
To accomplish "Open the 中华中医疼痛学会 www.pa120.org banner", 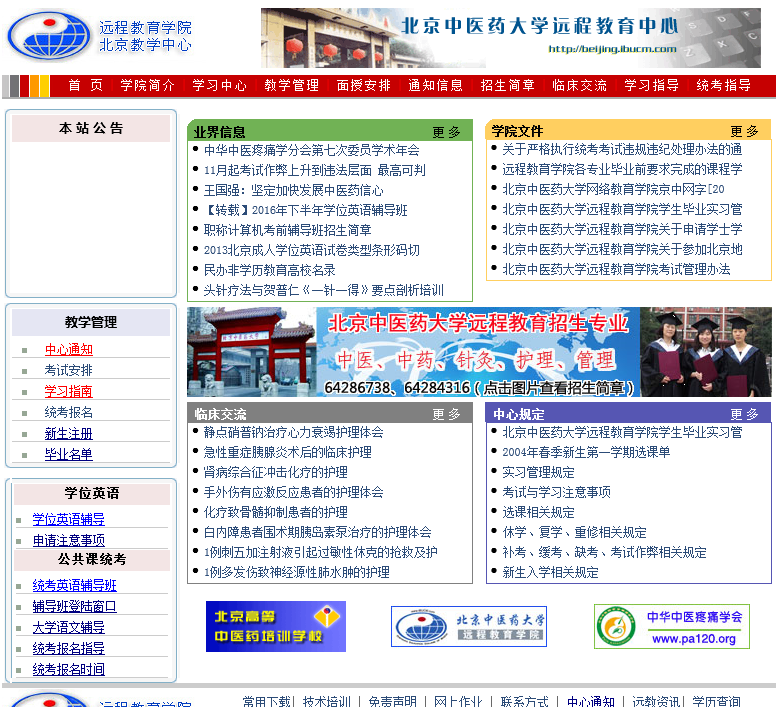I will point(672,626).
